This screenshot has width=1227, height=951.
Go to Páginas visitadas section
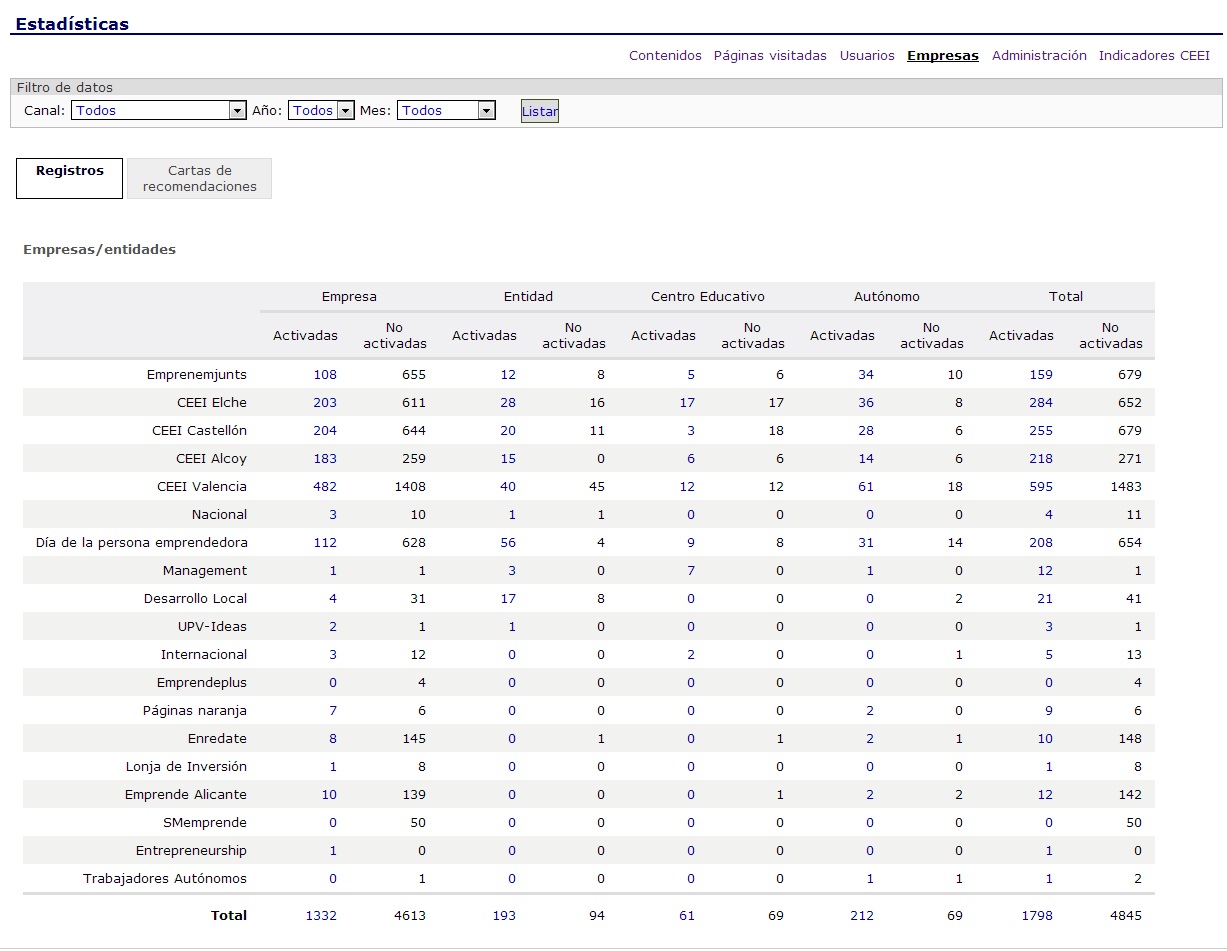tap(770, 56)
